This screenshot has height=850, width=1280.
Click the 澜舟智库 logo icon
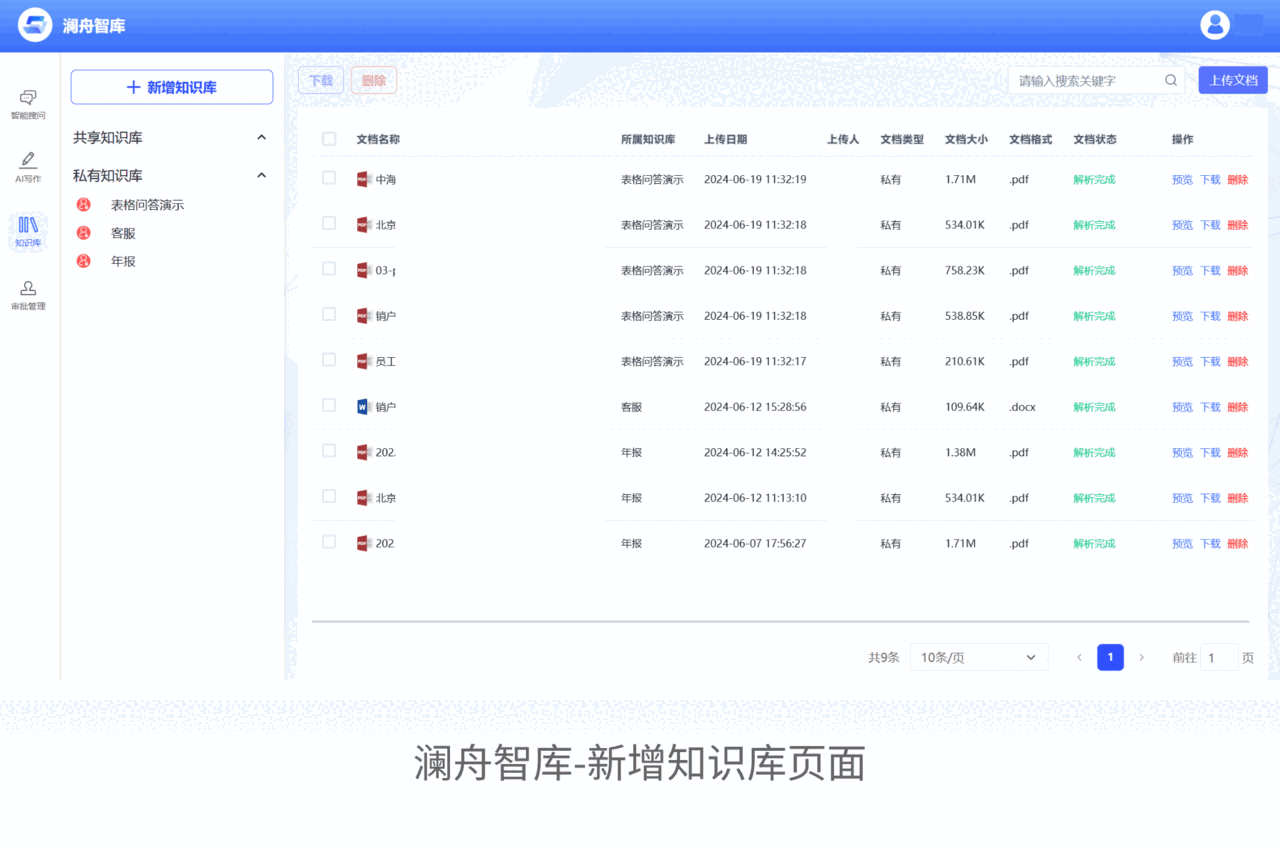[35, 25]
